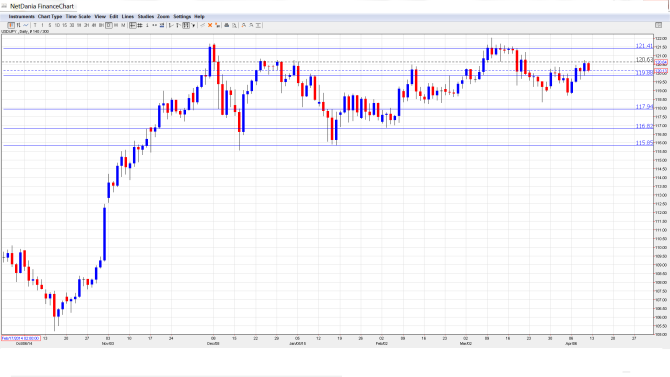
Task: Click the second text A toolbar icon
Action: [x=251, y=25]
